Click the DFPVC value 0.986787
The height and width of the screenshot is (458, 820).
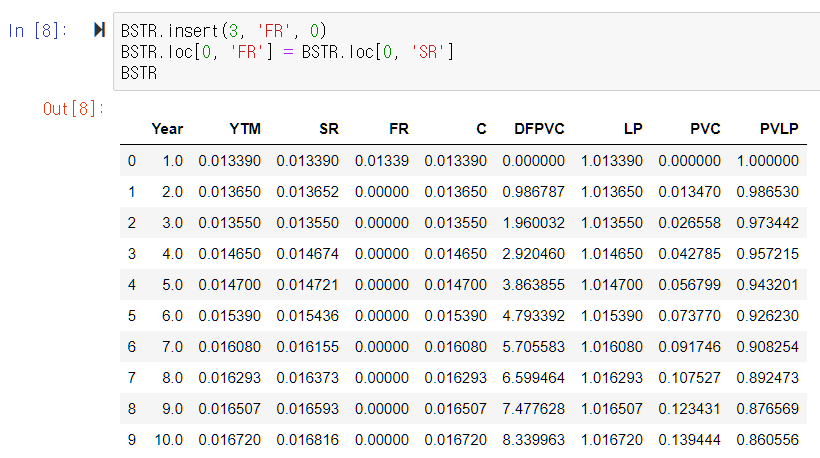(x=533, y=192)
